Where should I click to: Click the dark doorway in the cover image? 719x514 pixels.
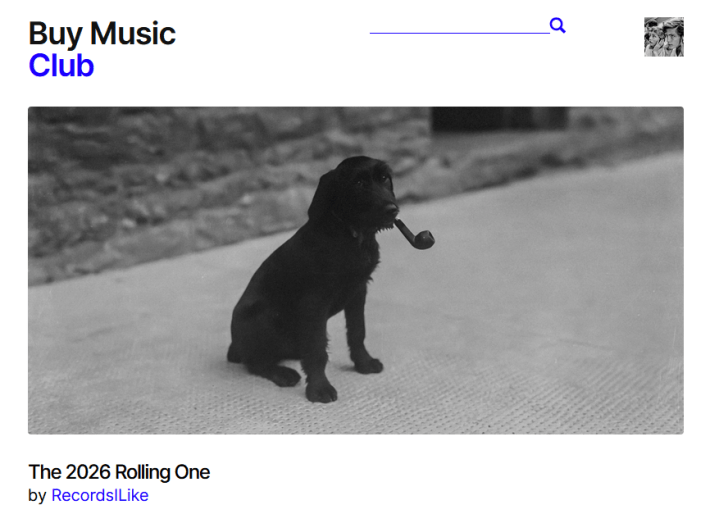coord(500,118)
